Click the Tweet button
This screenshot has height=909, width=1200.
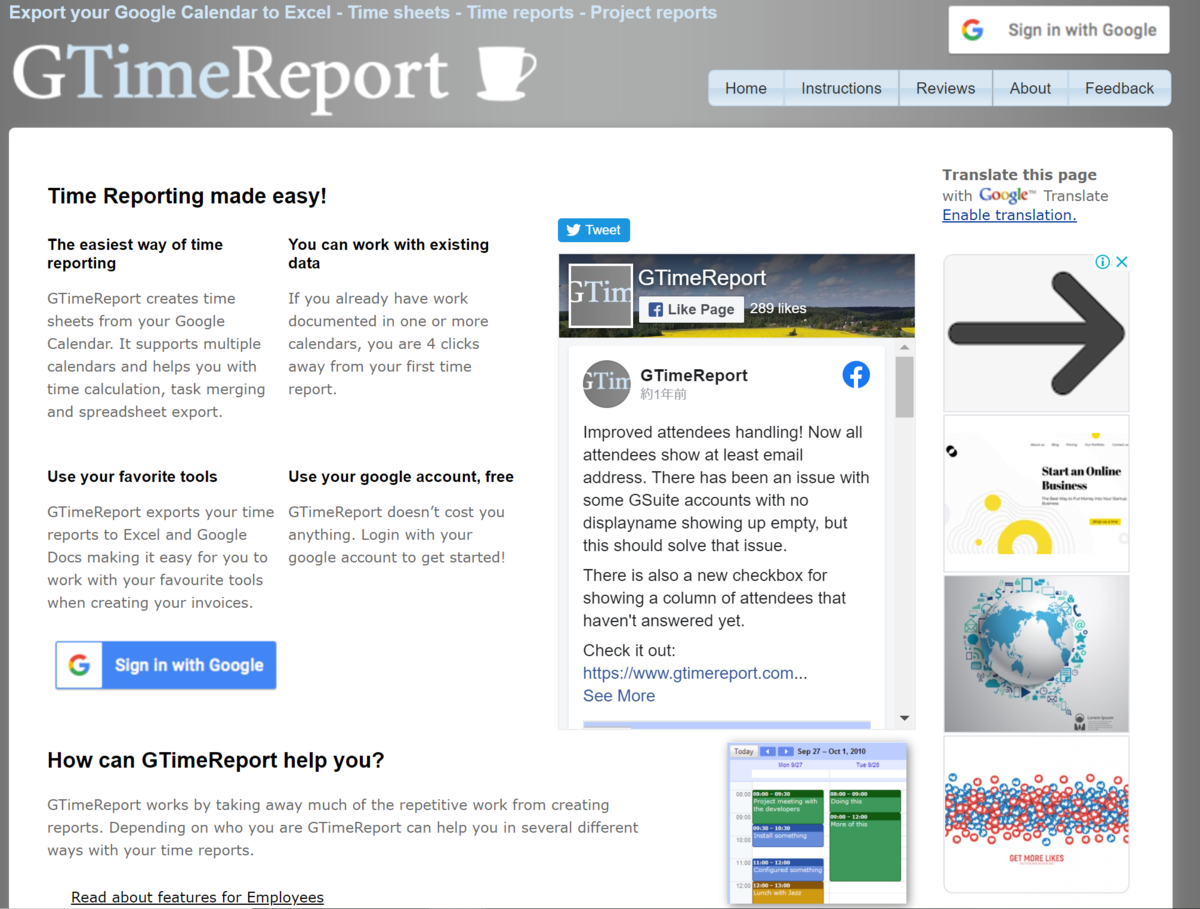click(x=594, y=230)
